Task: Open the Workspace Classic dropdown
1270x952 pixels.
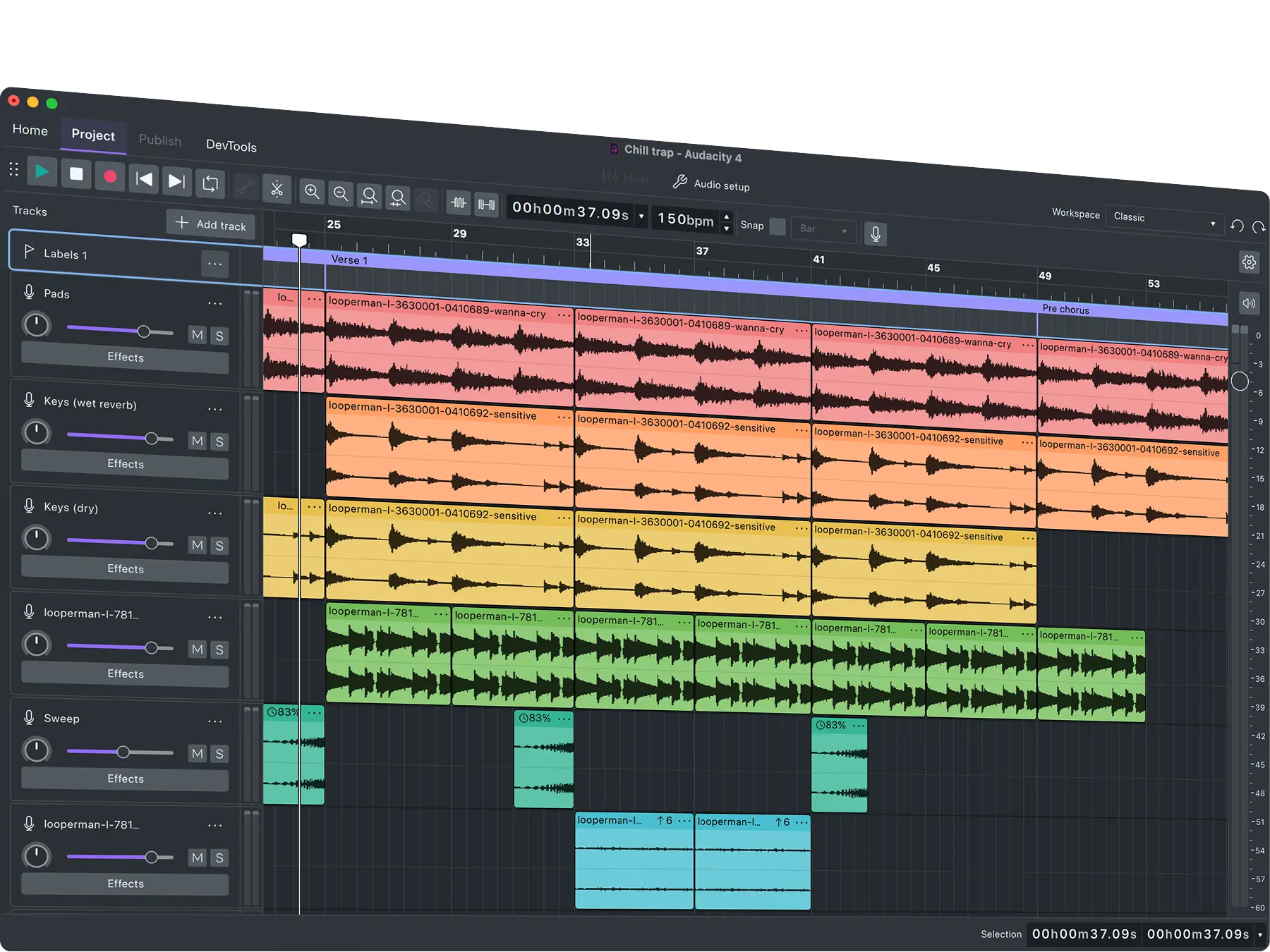Action: pyautogui.click(x=1164, y=217)
